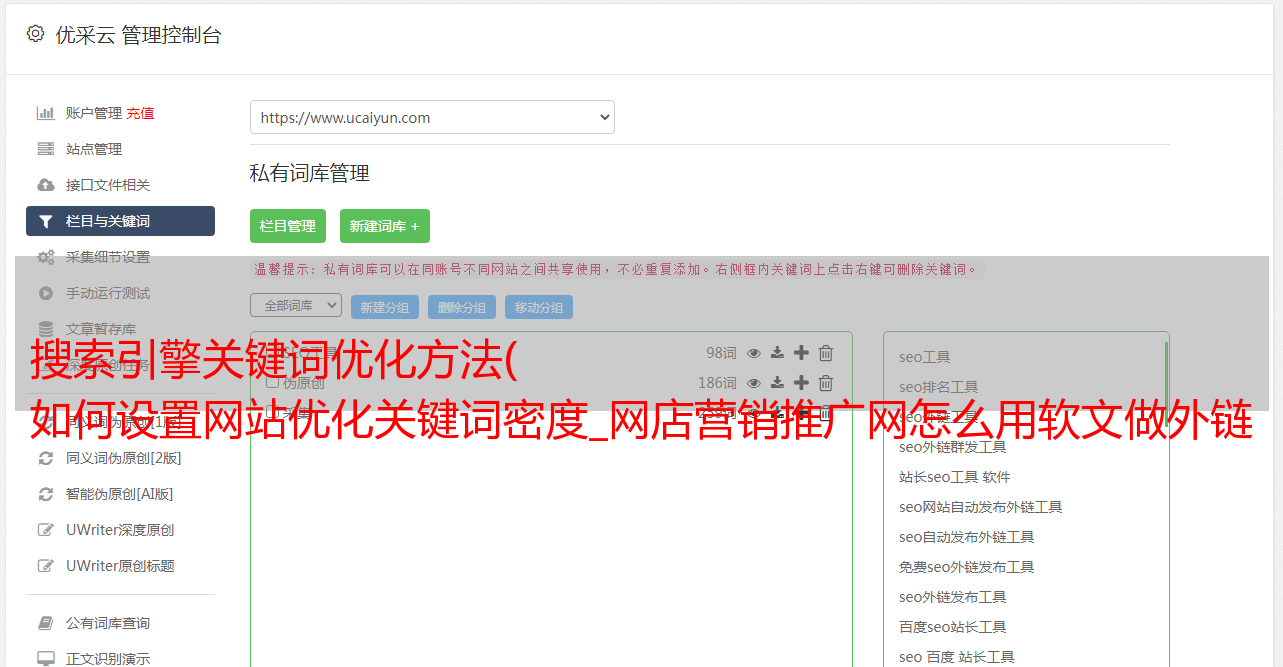Select keyword 'seo外链发布工具'
This screenshot has width=1283, height=667.
[x=953, y=597]
